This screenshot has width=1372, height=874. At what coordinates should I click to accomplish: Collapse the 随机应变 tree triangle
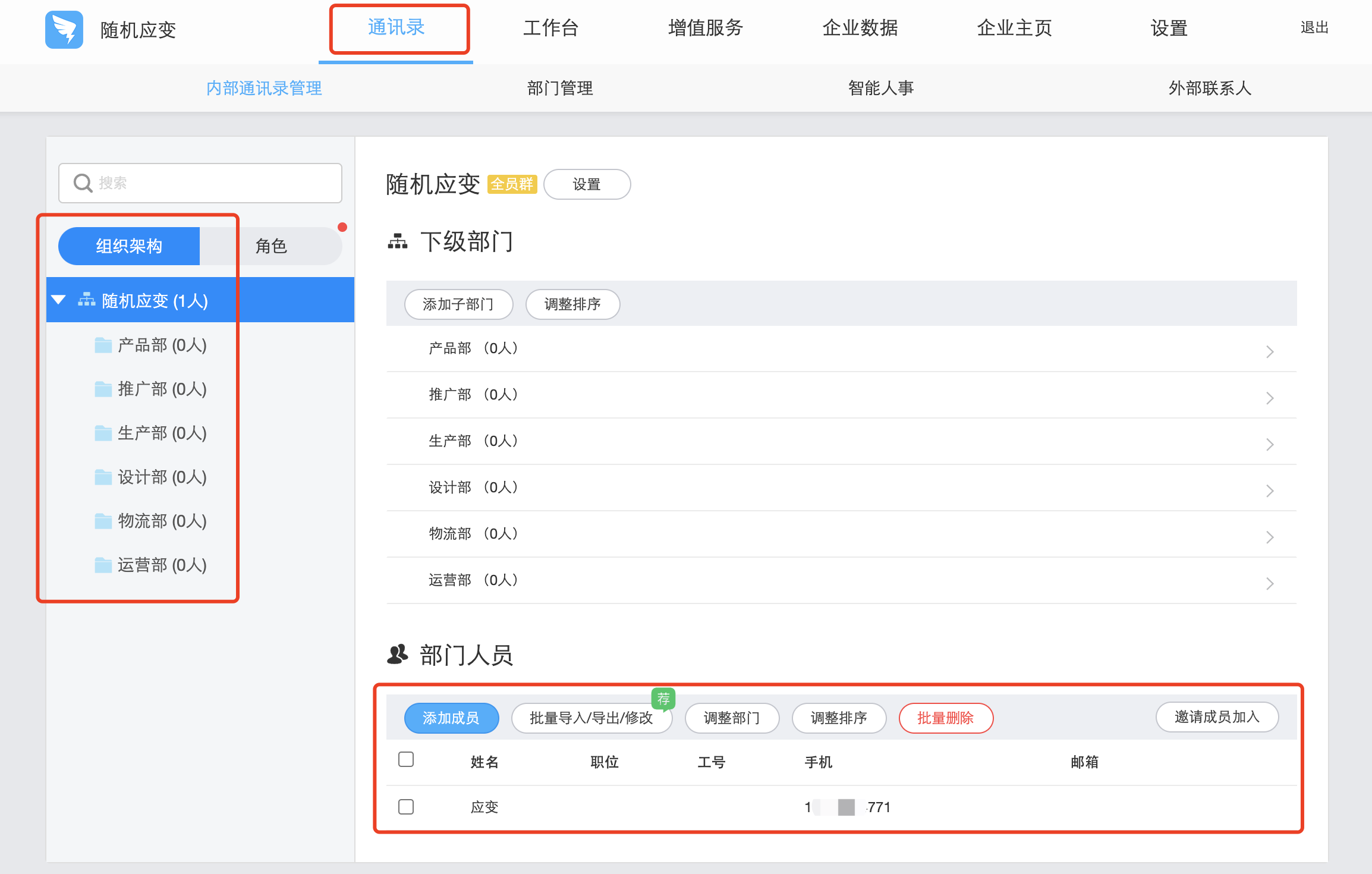pyautogui.click(x=58, y=300)
